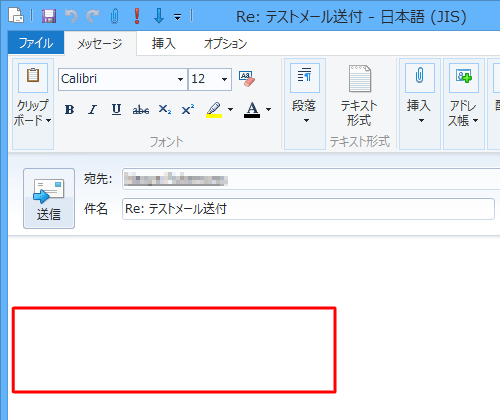Toggle bold formatting
500x420 pixels.
69,110
